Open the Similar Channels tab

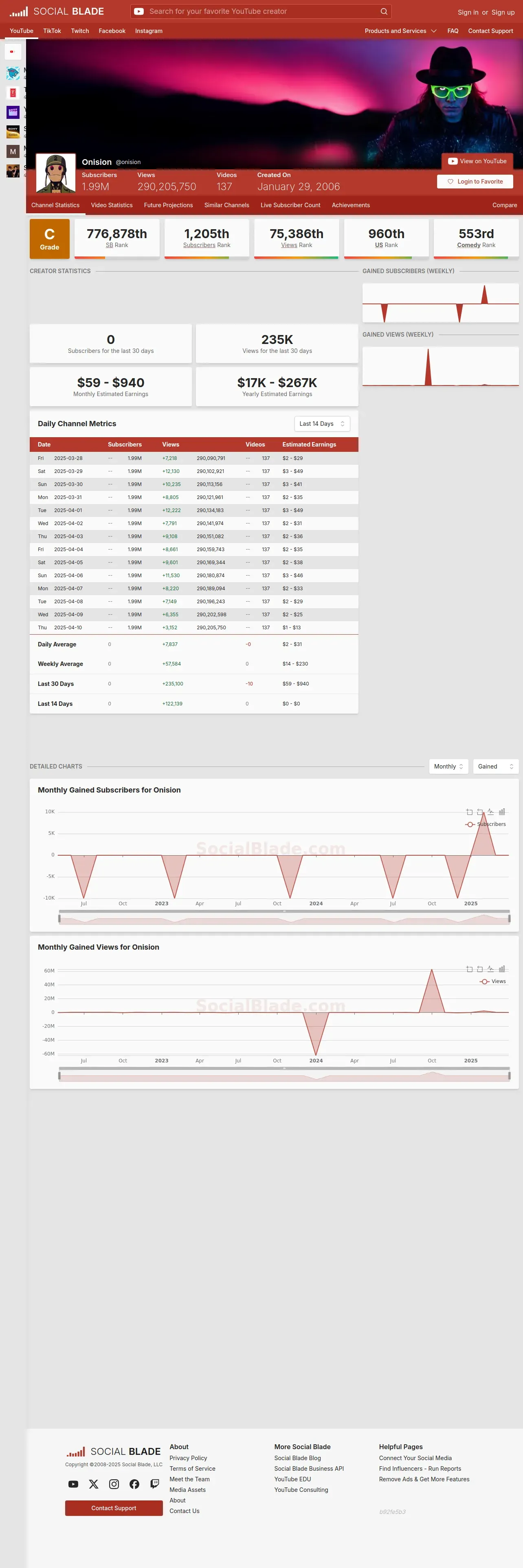[x=226, y=205]
